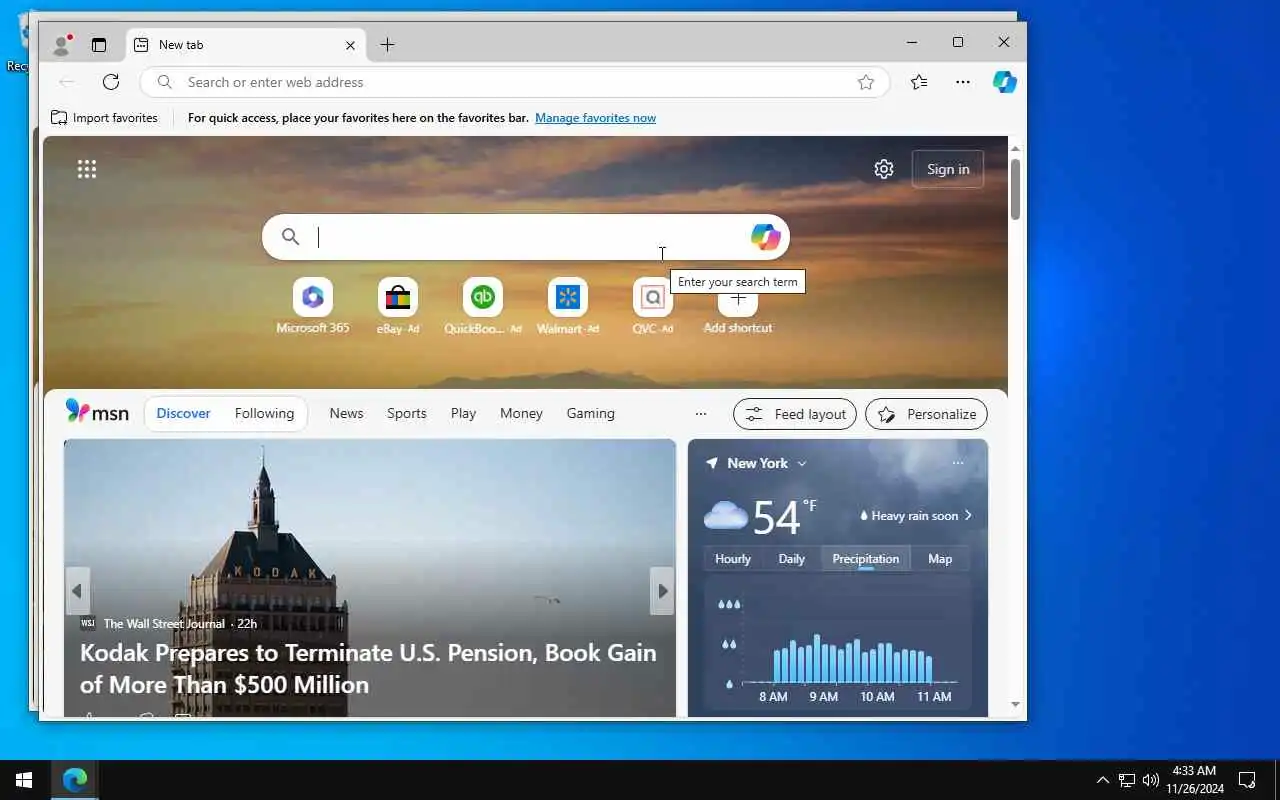Screen dimensions: 1280x800
Task: Add this page to favorites star
Action: point(866,82)
